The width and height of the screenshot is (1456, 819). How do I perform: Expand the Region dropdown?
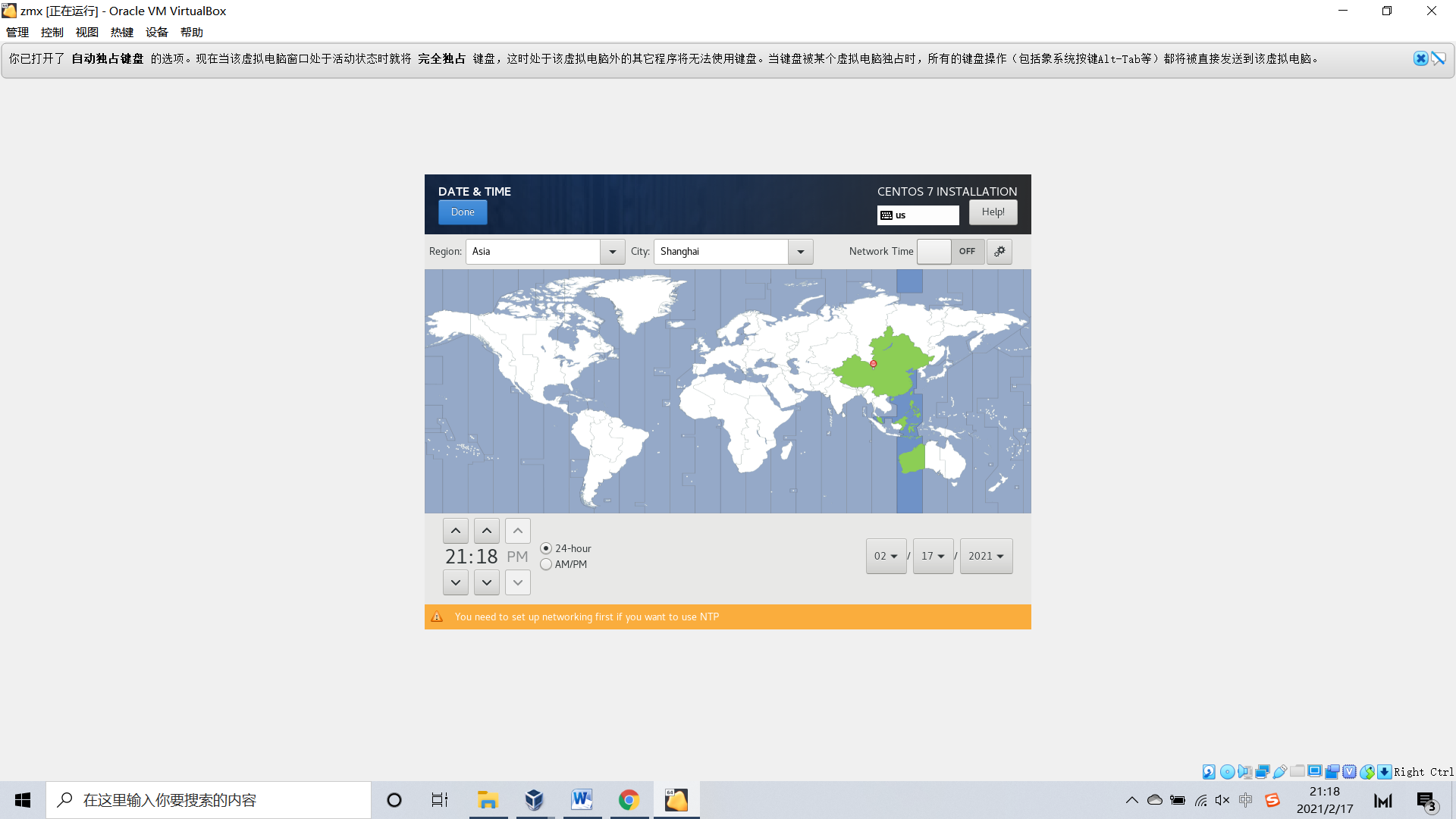pyautogui.click(x=612, y=252)
